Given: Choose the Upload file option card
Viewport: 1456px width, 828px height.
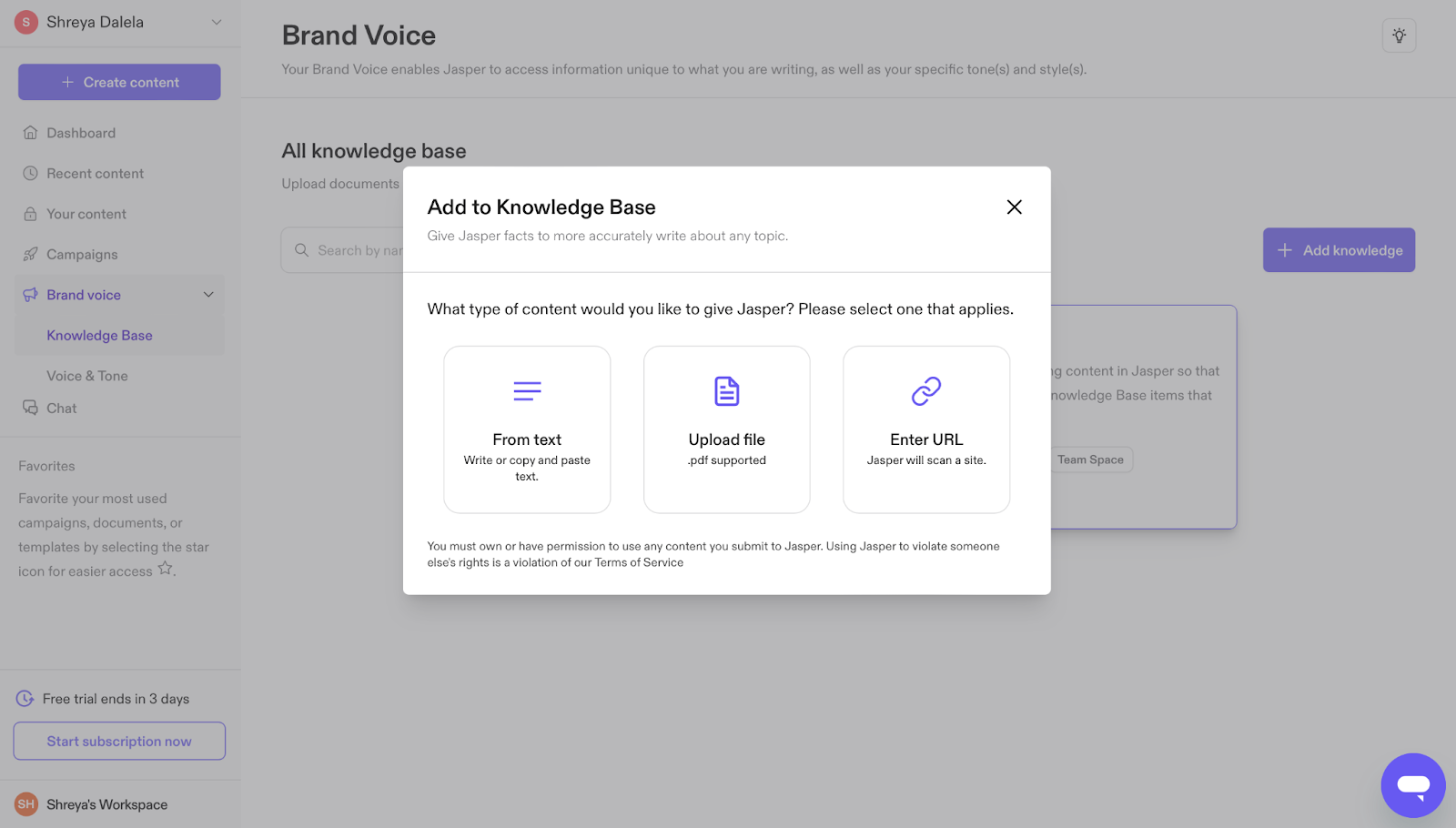Looking at the screenshot, I should (727, 429).
